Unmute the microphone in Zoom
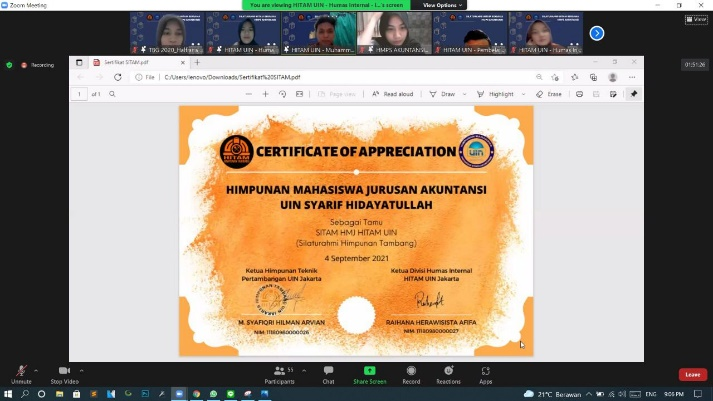 (21, 375)
